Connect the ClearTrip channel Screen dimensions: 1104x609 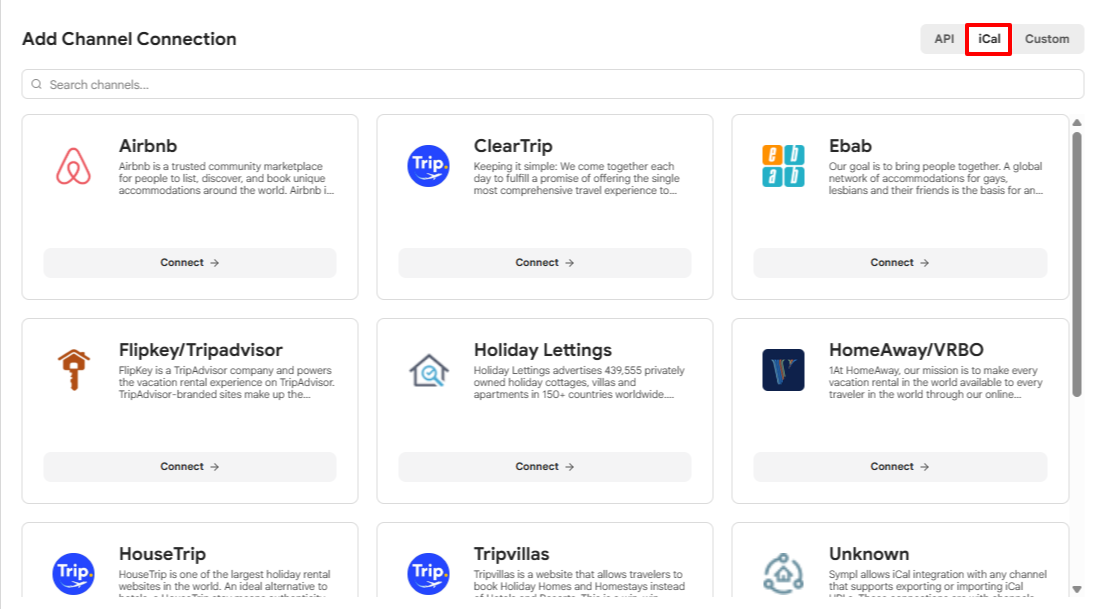coord(545,263)
